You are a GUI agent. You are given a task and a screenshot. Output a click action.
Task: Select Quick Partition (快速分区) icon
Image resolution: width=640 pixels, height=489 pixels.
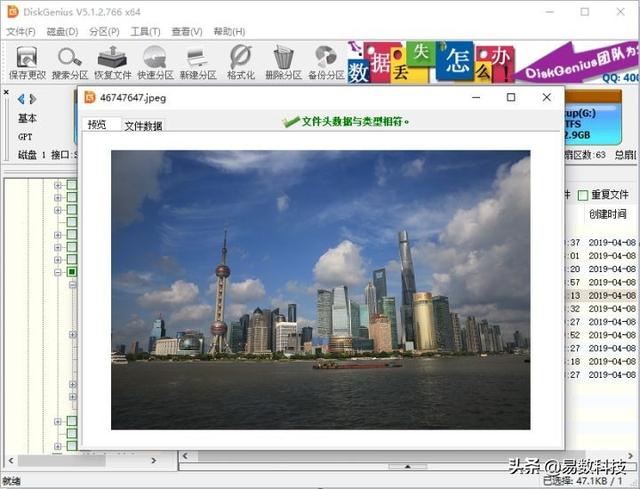[155, 62]
